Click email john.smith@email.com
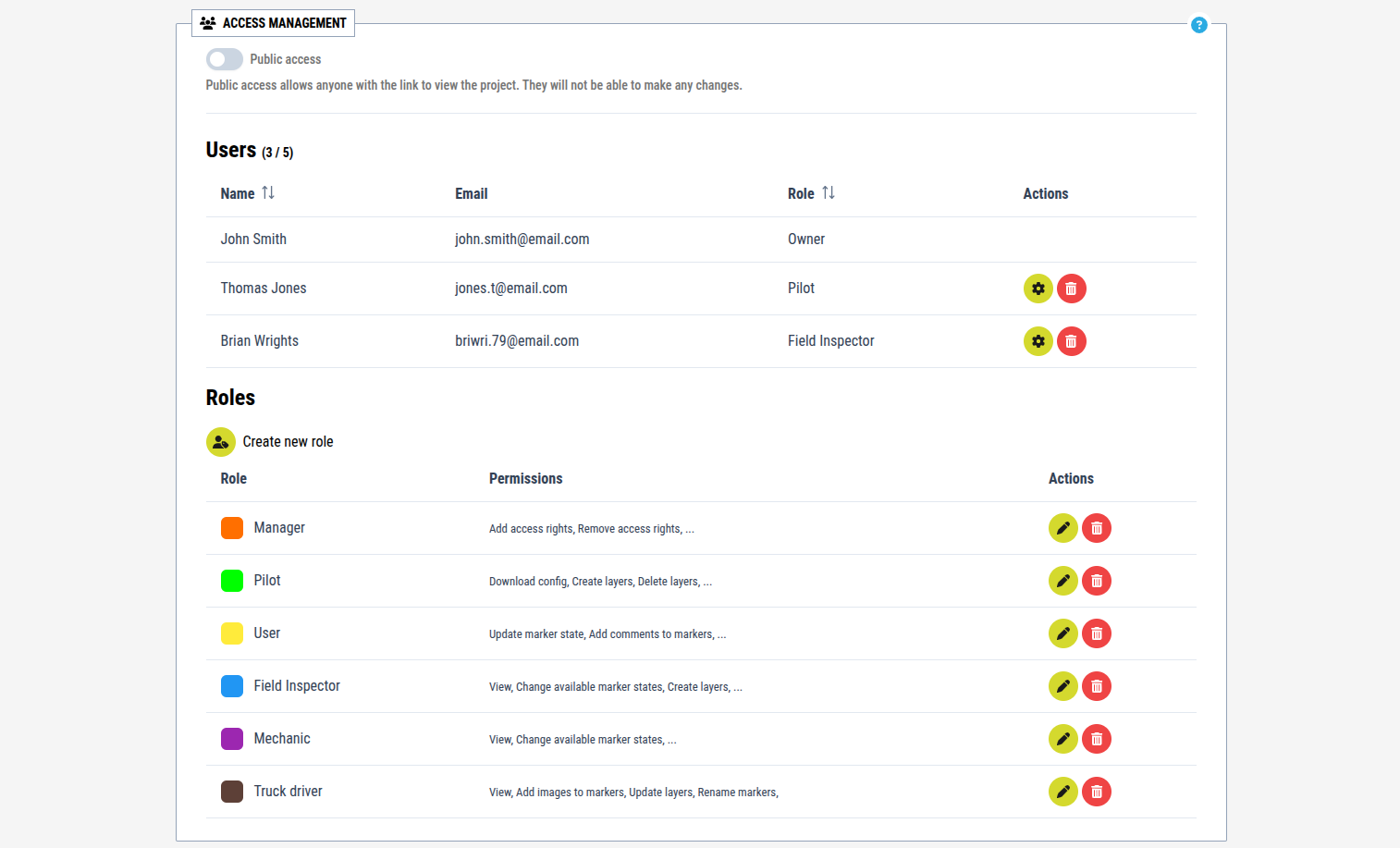This screenshot has height=848, width=1400. (522, 240)
